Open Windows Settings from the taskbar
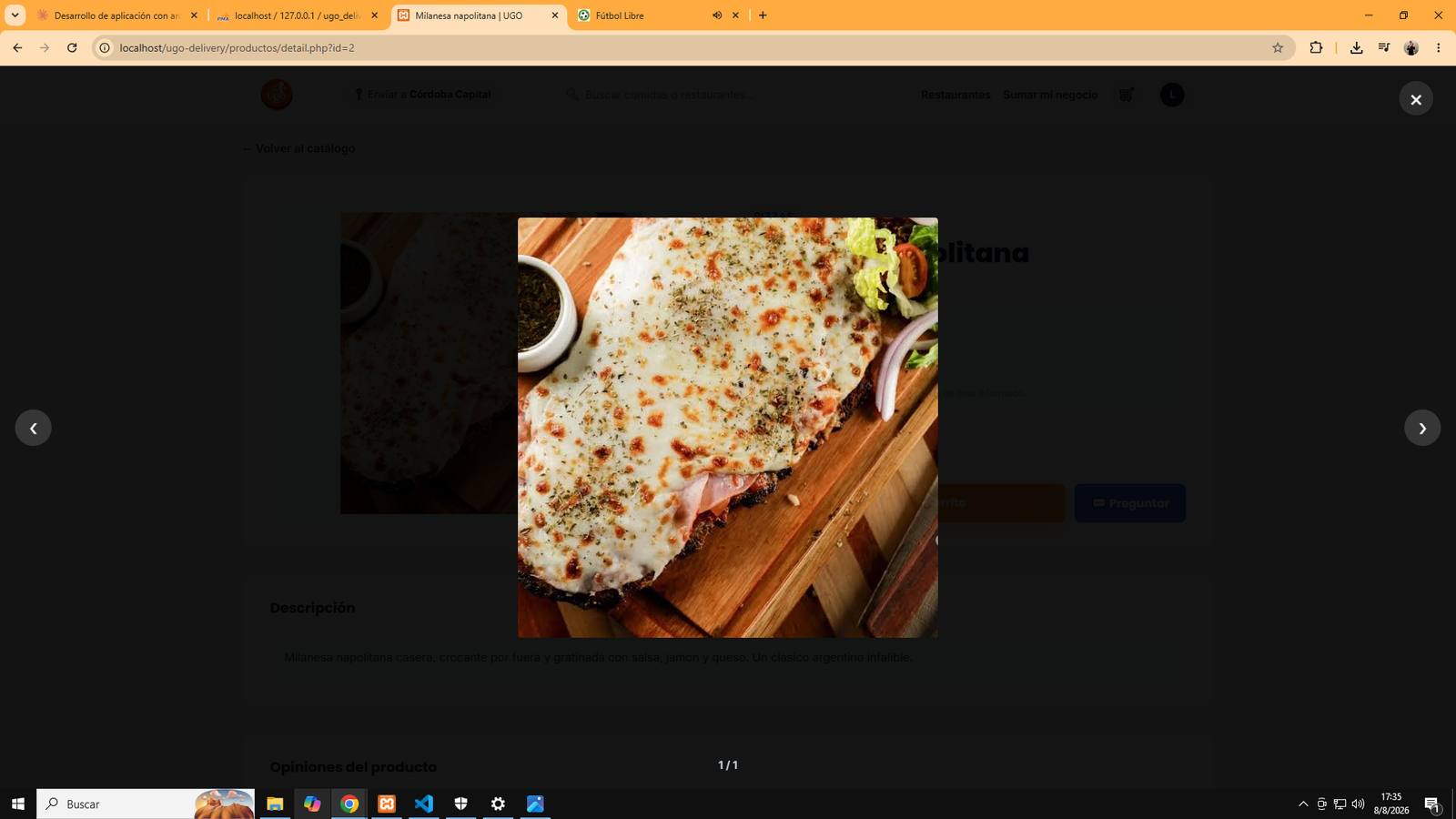Viewport: 1456px width, 819px height. click(498, 804)
